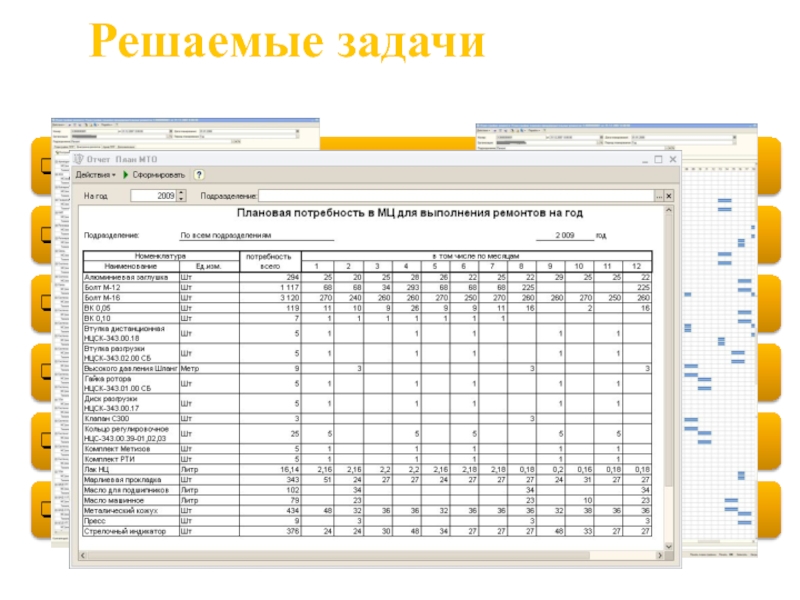
Task: Click the report title 'Плановая потребность в МЦ'
Action: (410, 213)
